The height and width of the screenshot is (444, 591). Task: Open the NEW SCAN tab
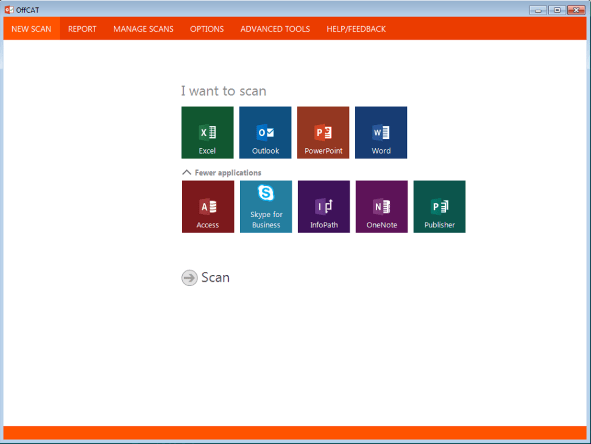coord(31,29)
